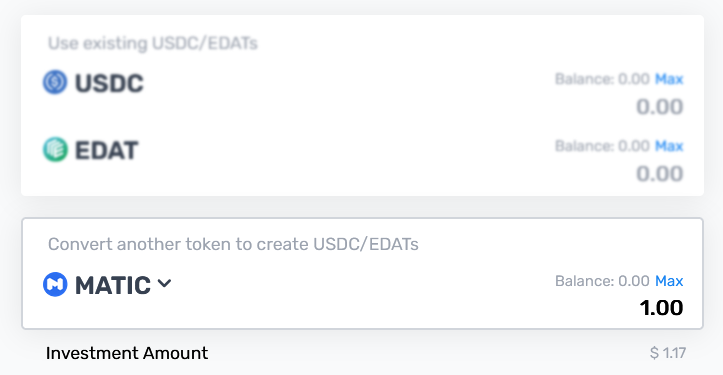Click the MATIC Balance: 0.00 text

click(602, 280)
